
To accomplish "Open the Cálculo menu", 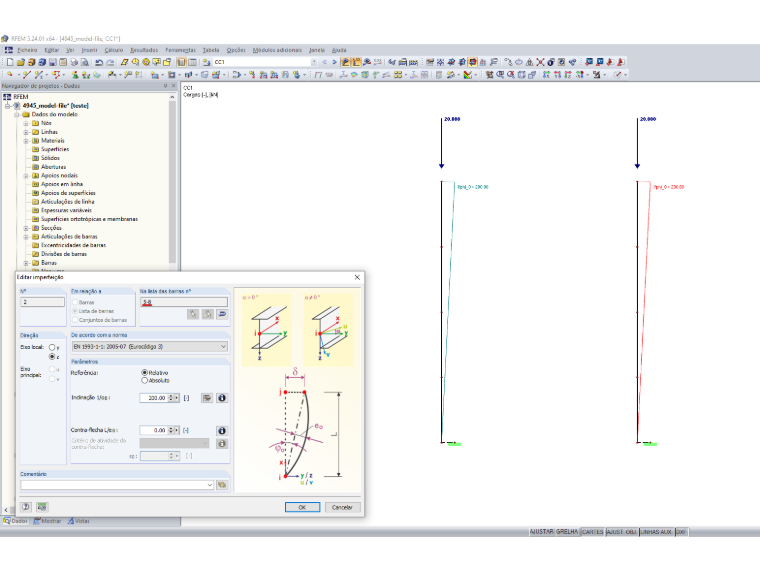I will [114, 50].
